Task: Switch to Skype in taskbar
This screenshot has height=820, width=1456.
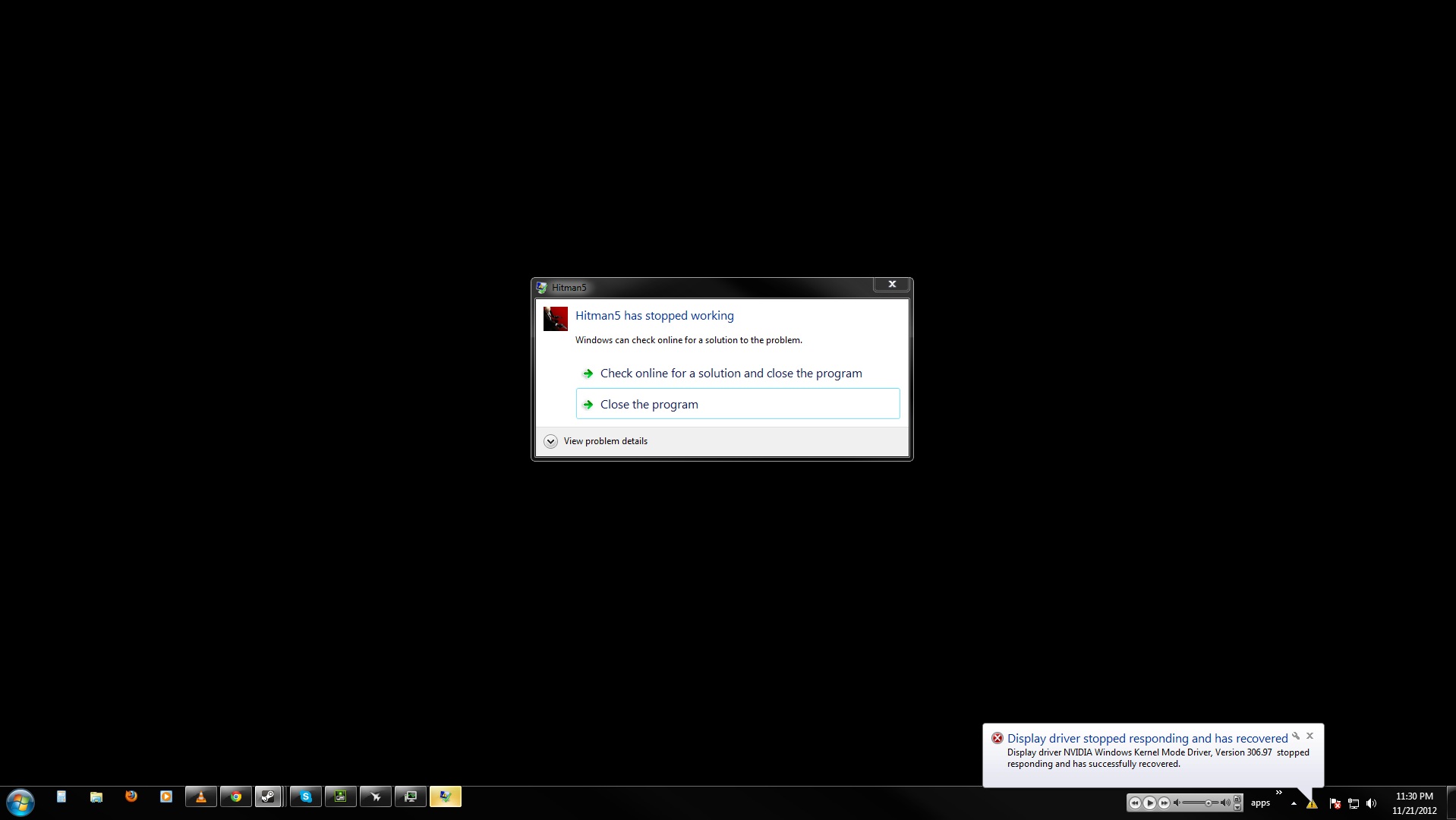Action: (x=306, y=796)
